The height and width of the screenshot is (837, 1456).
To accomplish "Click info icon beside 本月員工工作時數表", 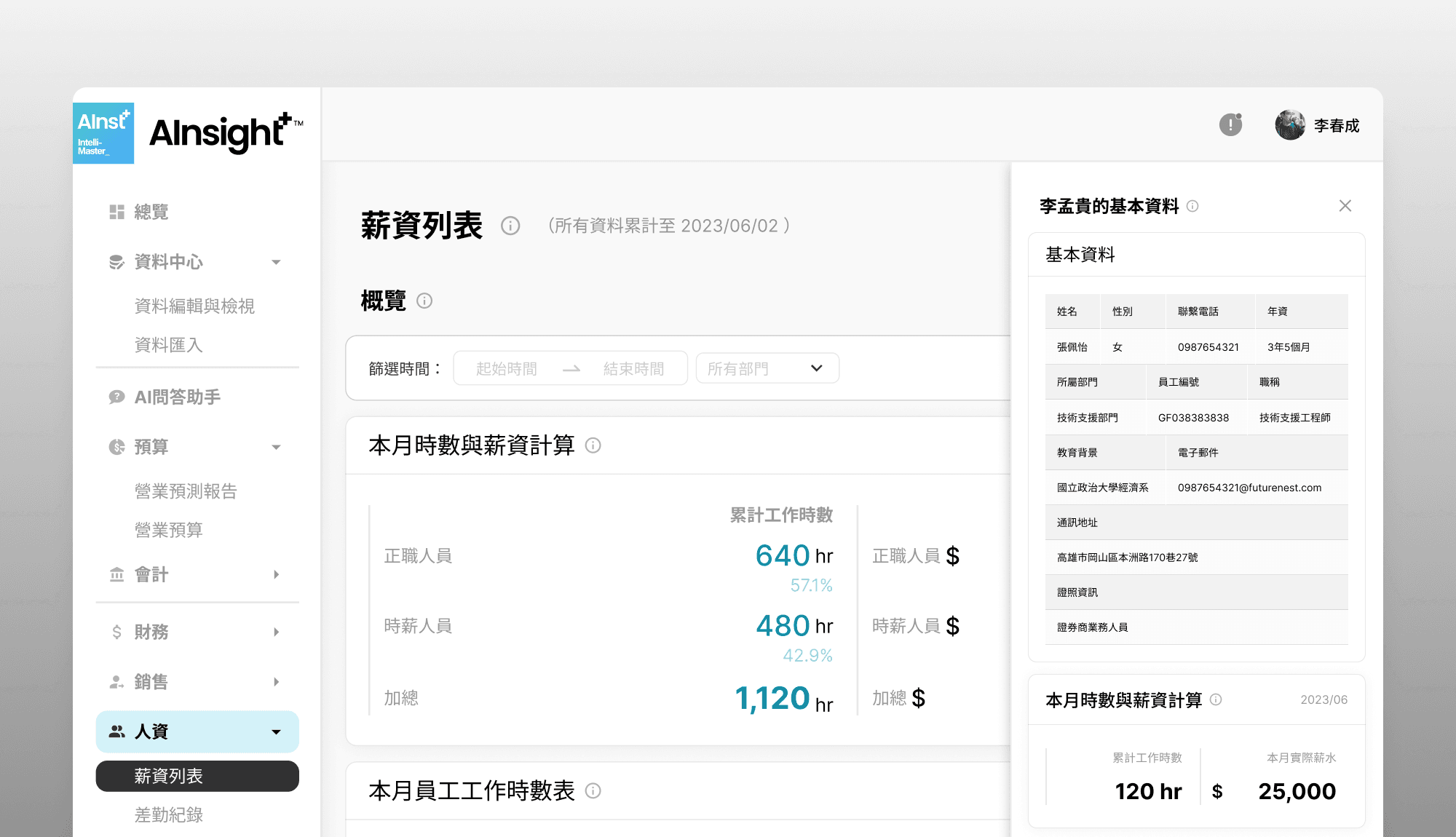I will 593,790.
